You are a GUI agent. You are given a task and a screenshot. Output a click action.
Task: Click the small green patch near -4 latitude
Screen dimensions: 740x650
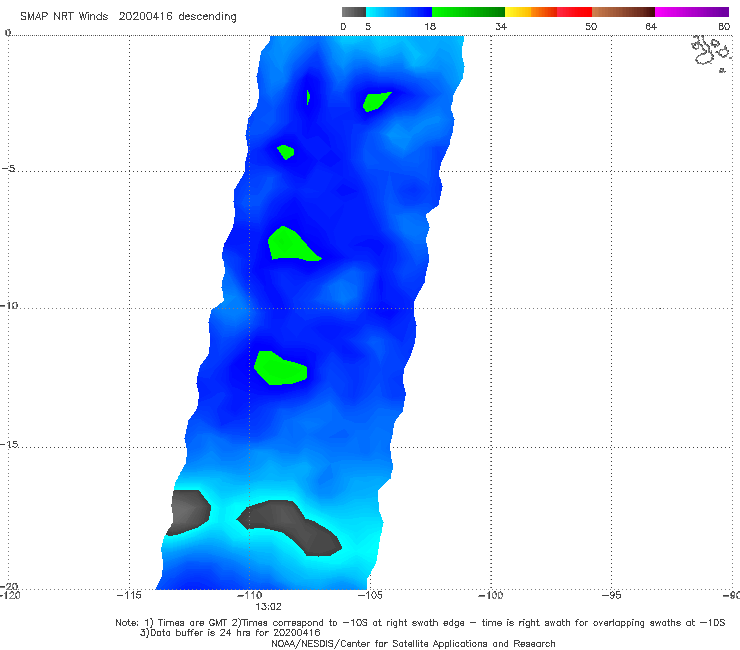coord(286,152)
